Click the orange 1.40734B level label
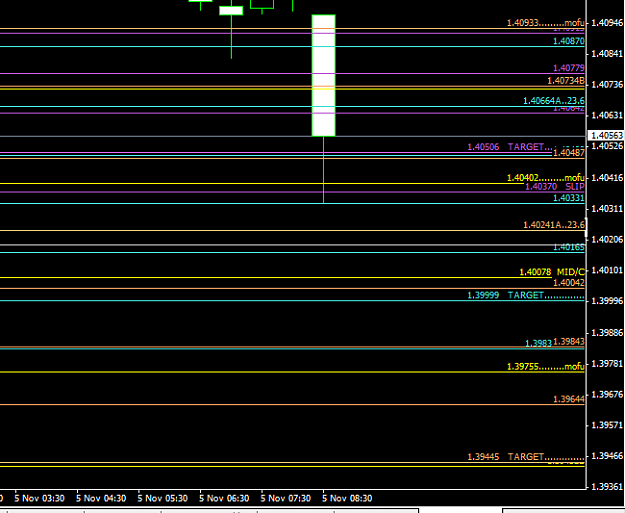Image resolution: width=625 pixels, height=513 pixels. coord(566,81)
